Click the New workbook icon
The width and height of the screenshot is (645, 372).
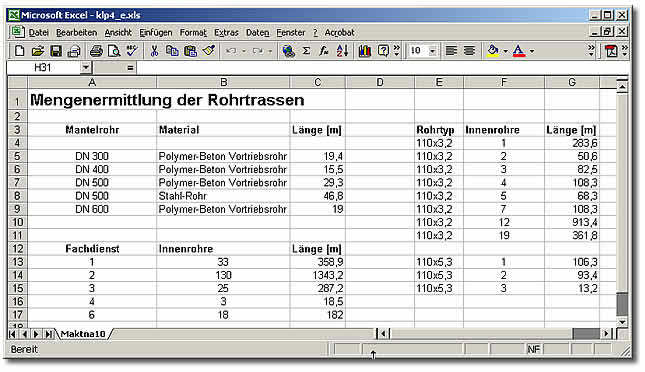coord(19,51)
